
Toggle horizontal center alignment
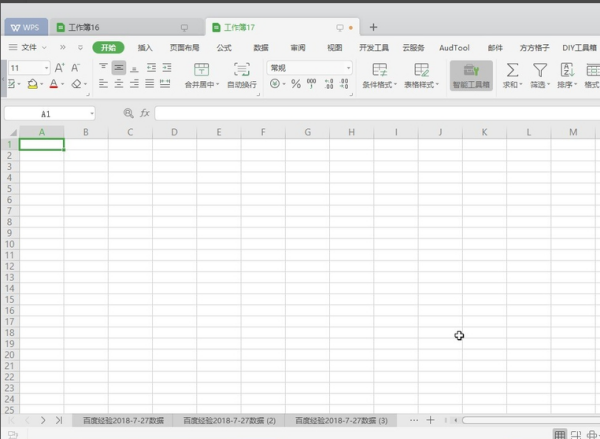[119, 84]
